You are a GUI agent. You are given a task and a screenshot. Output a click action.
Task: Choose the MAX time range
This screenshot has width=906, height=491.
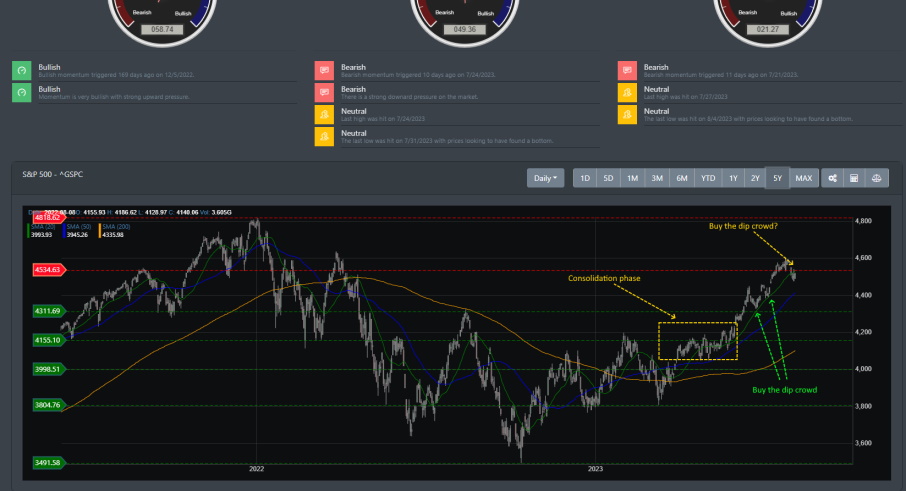click(804, 178)
